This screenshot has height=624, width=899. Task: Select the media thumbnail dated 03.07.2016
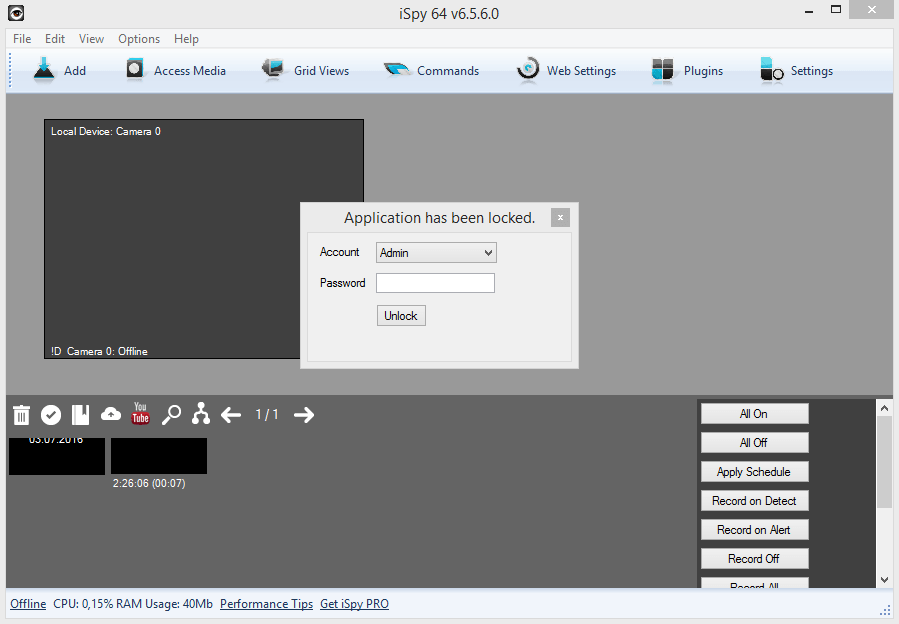pyautogui.click(x=57, y=456)
